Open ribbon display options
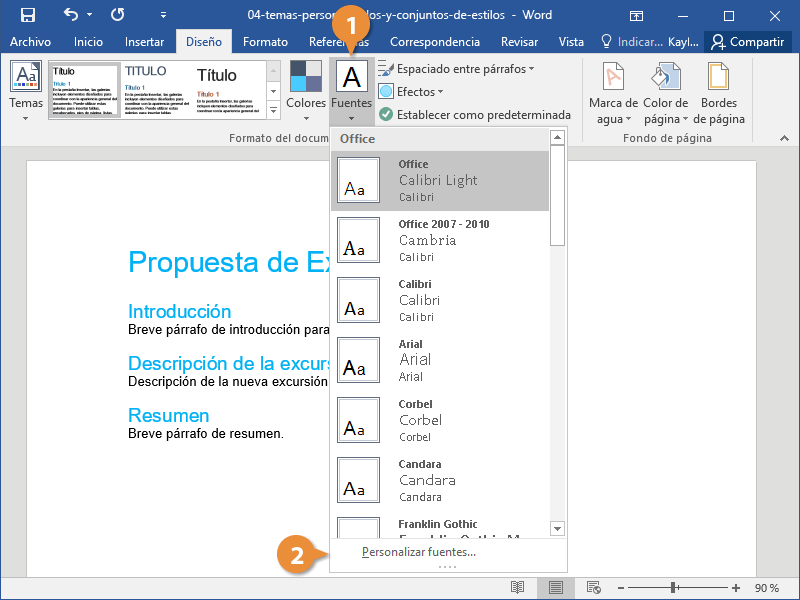Viewport: 800px width, 600px height. pos(636,16)
